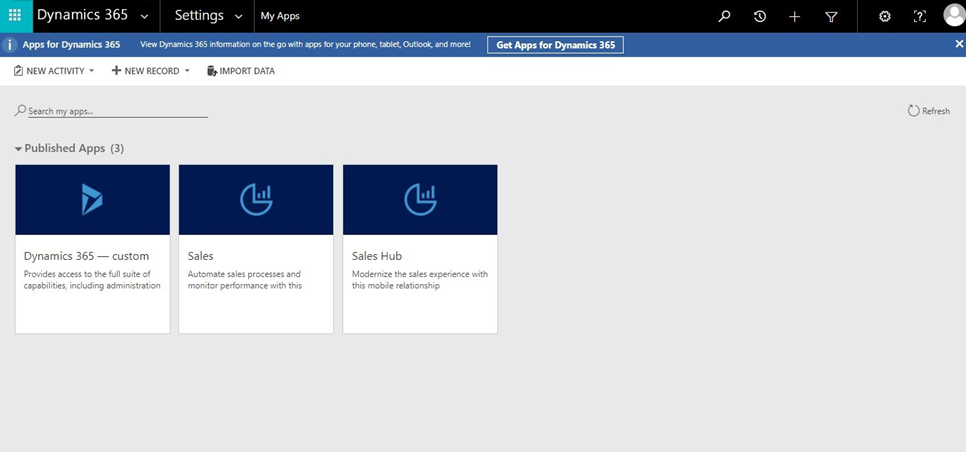Viewport: 966px width, 452px height.
Task: Open advanced find funnel icon
Action: [x=831, y=16]
